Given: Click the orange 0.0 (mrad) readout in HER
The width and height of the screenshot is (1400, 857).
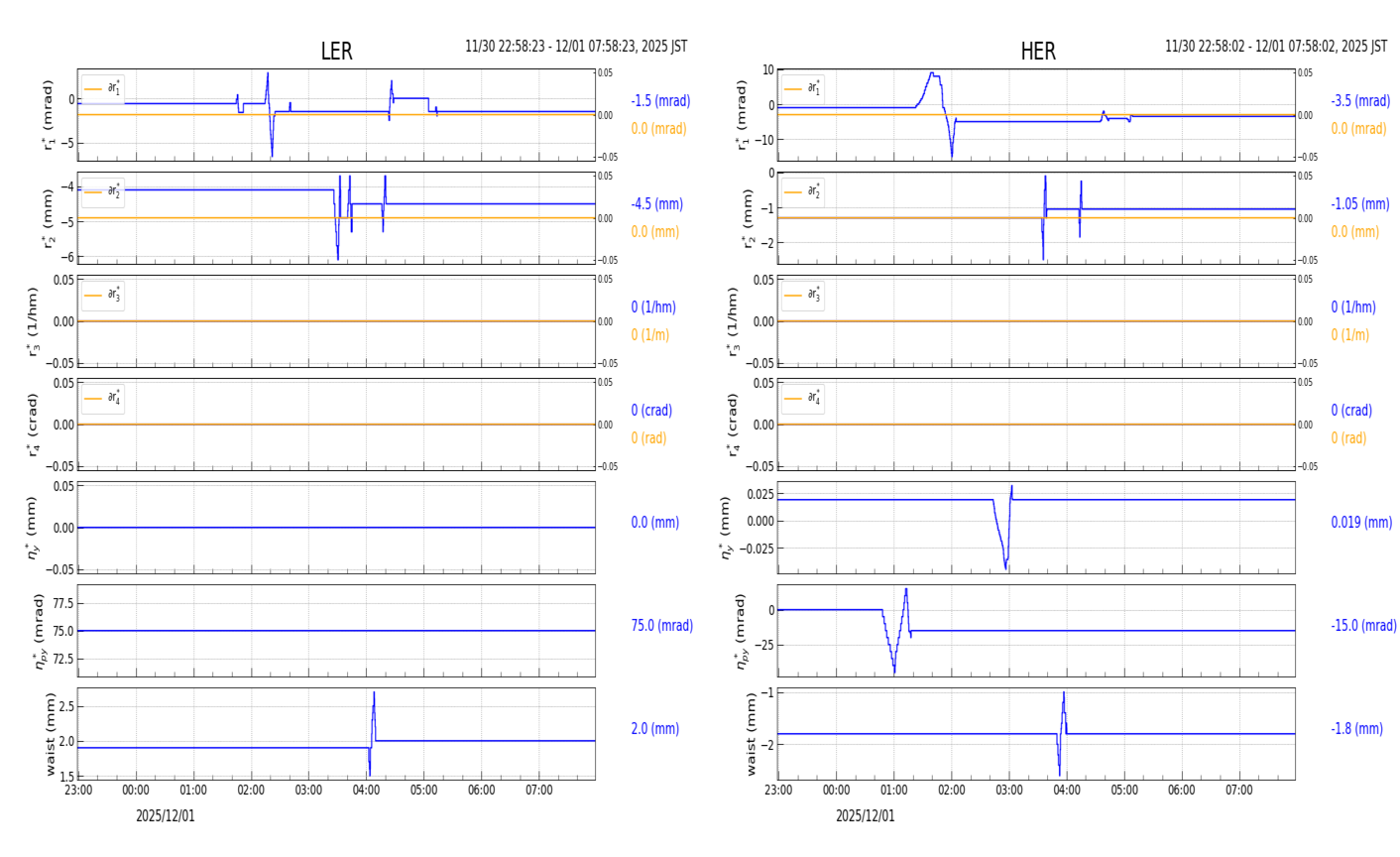Looking at the screenshot, I should pos(1358,129).
